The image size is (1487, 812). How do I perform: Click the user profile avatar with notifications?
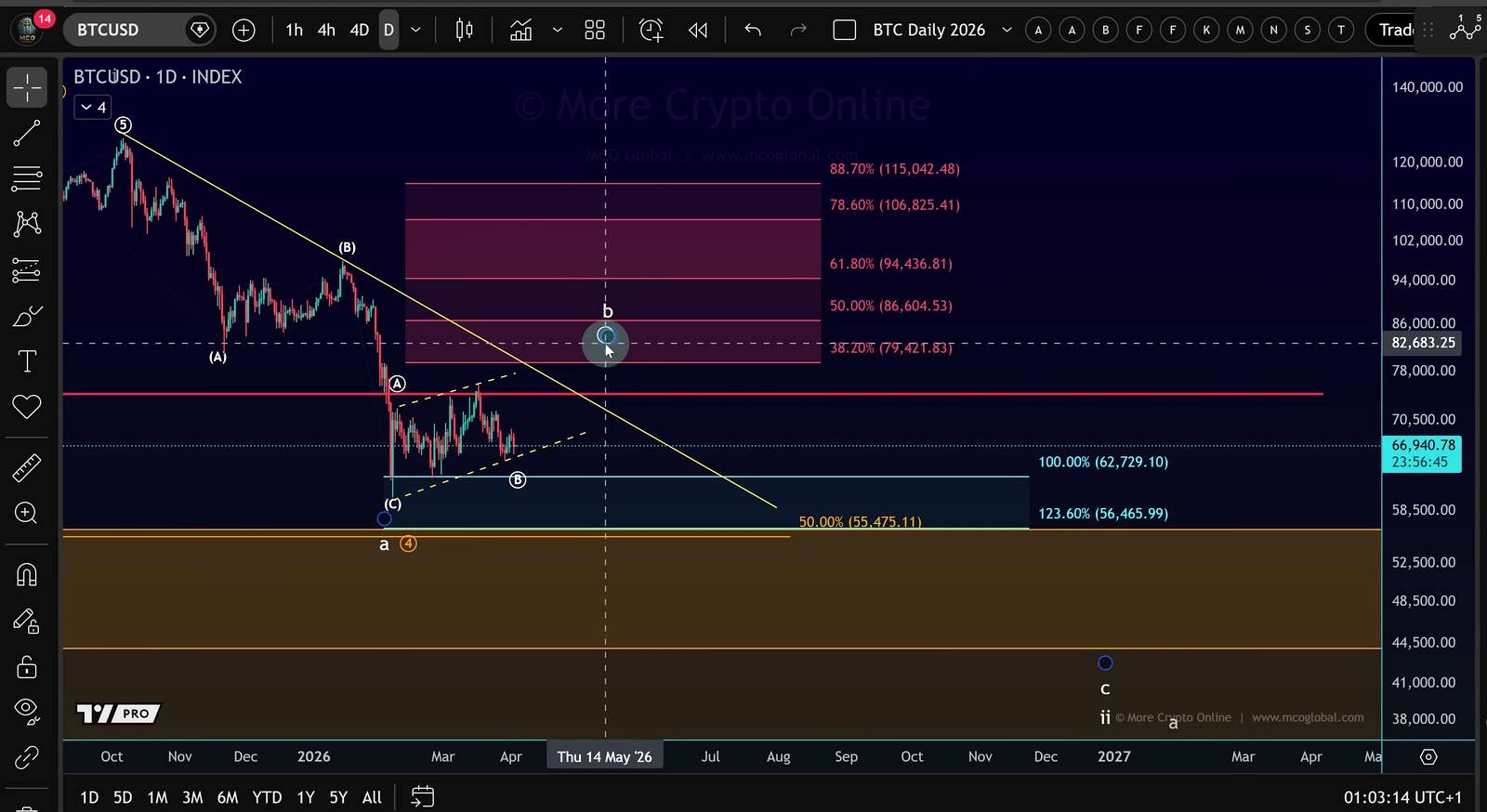29,30
